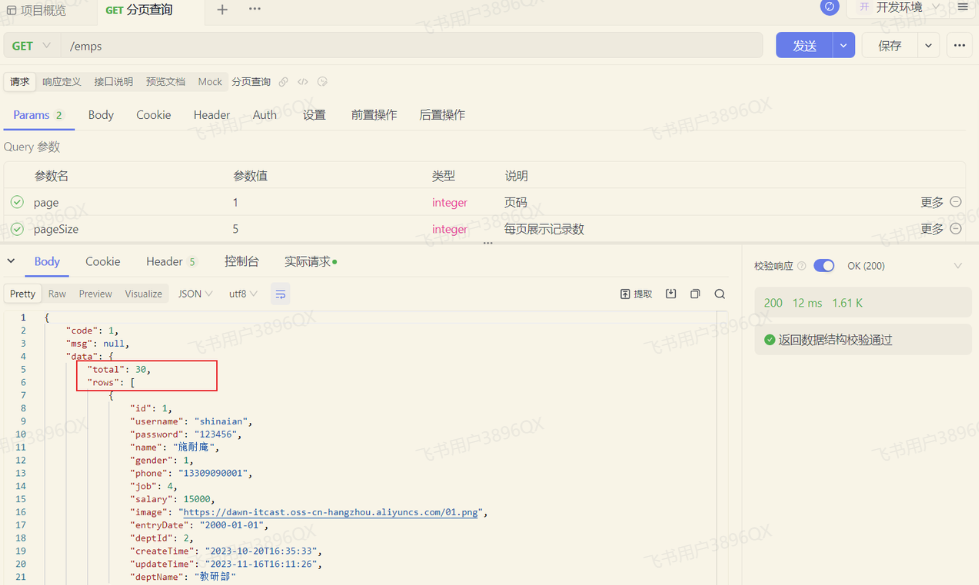Select the 预览文档 sub-tab

(165, 82)
